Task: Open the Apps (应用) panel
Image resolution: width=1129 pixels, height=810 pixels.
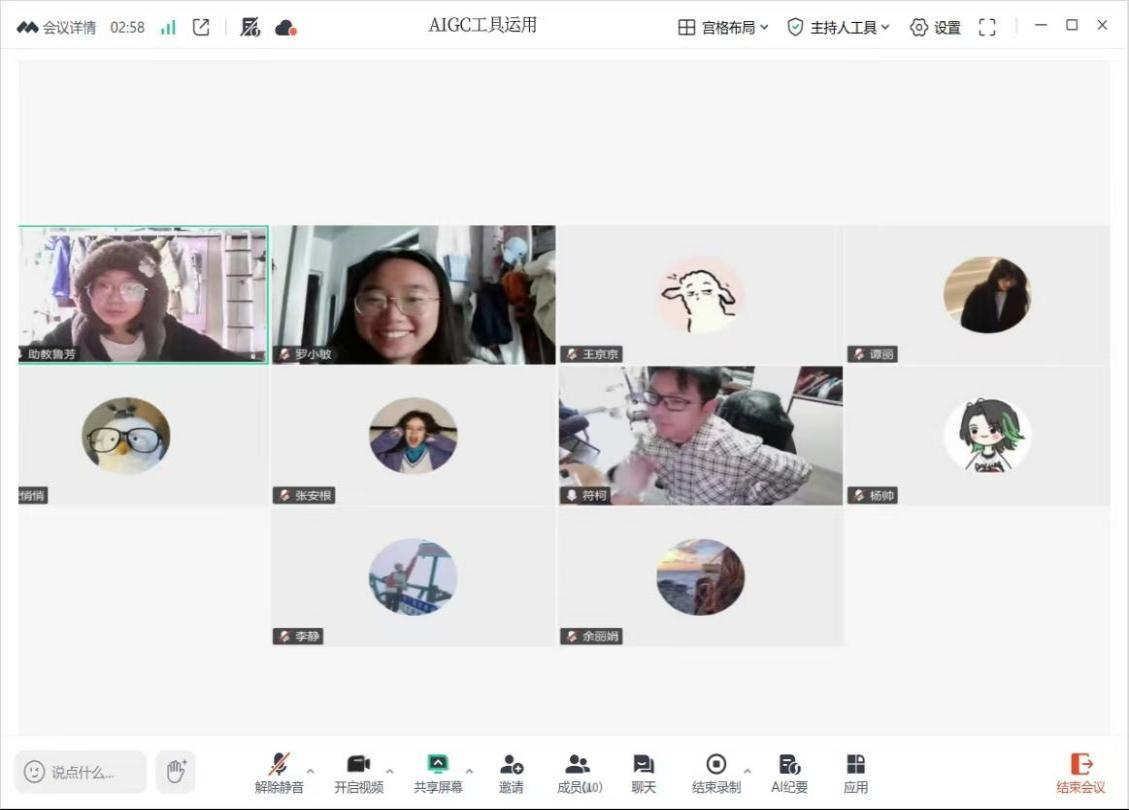Action: pos(855,773)
